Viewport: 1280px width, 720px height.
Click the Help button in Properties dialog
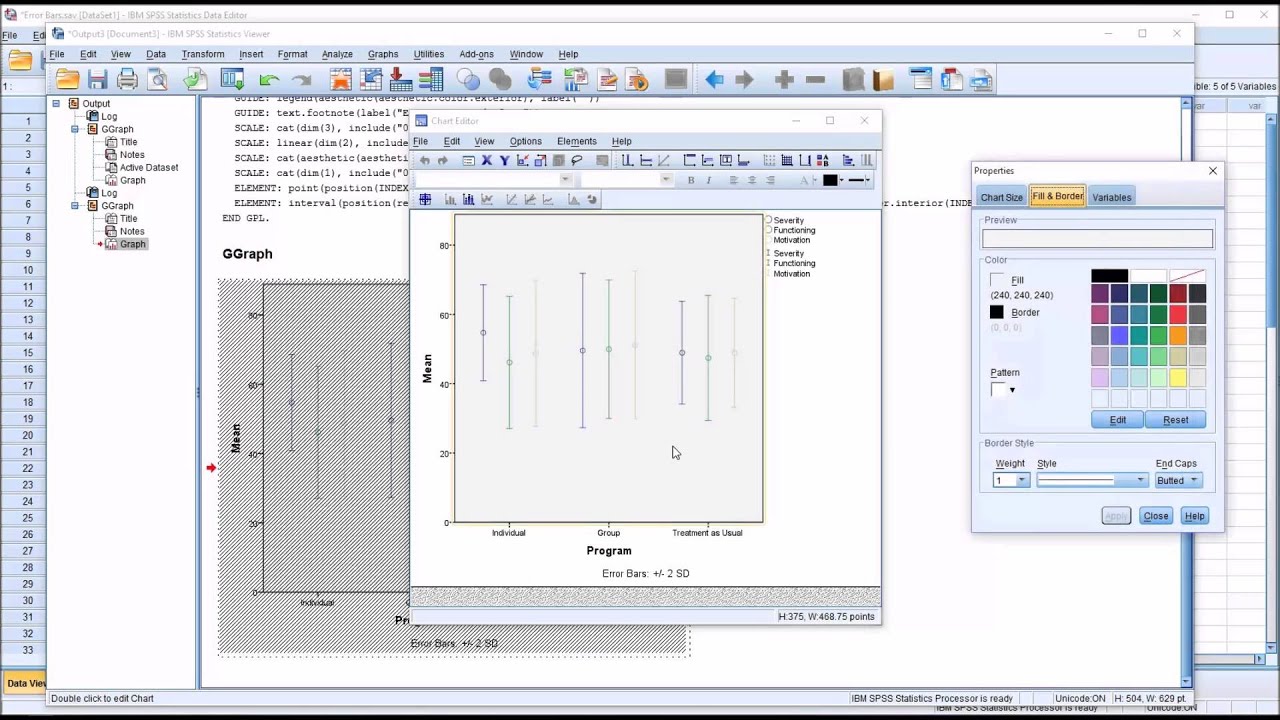tap(1194, 516)
